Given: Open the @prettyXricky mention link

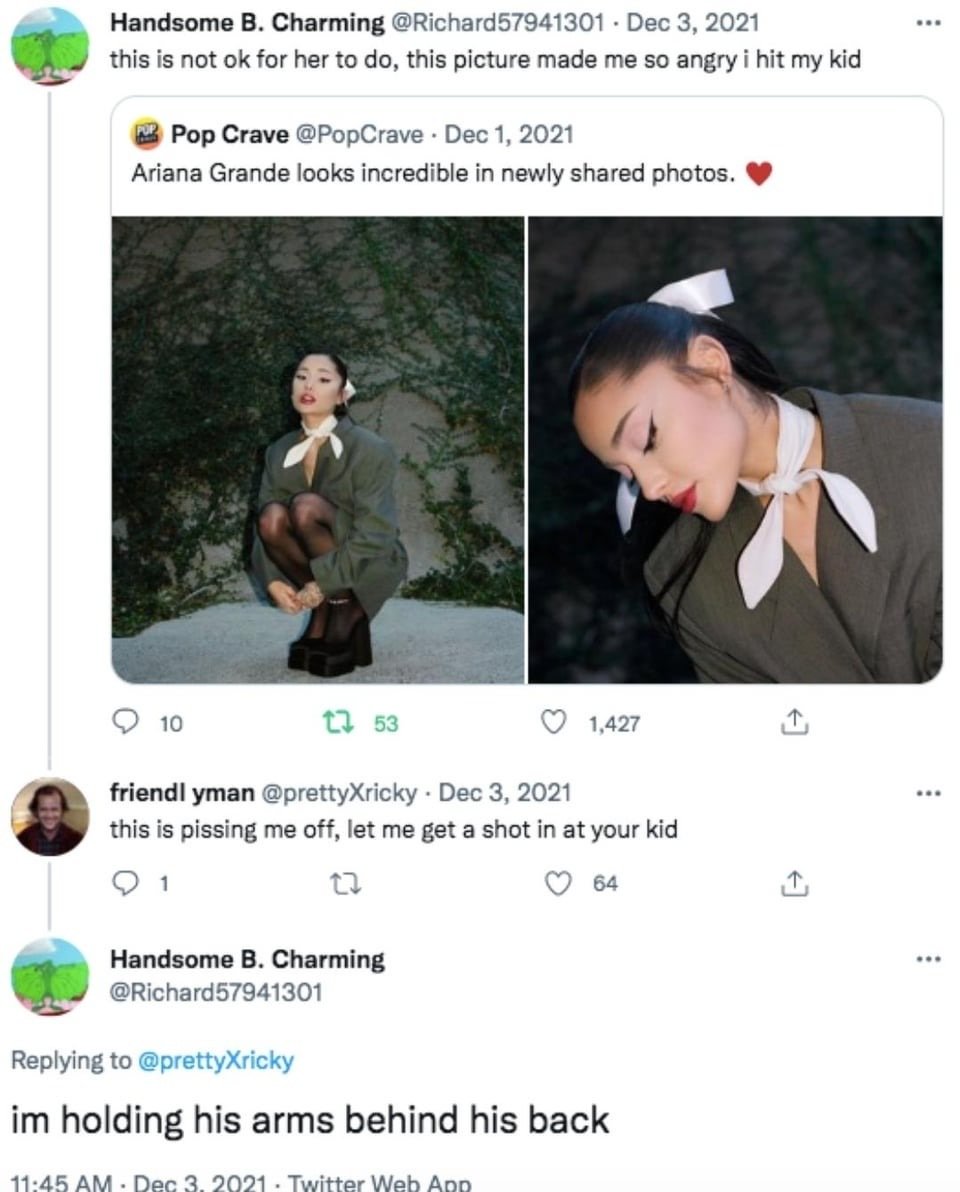Looking at the screenshot, I should pos(216,1060).
